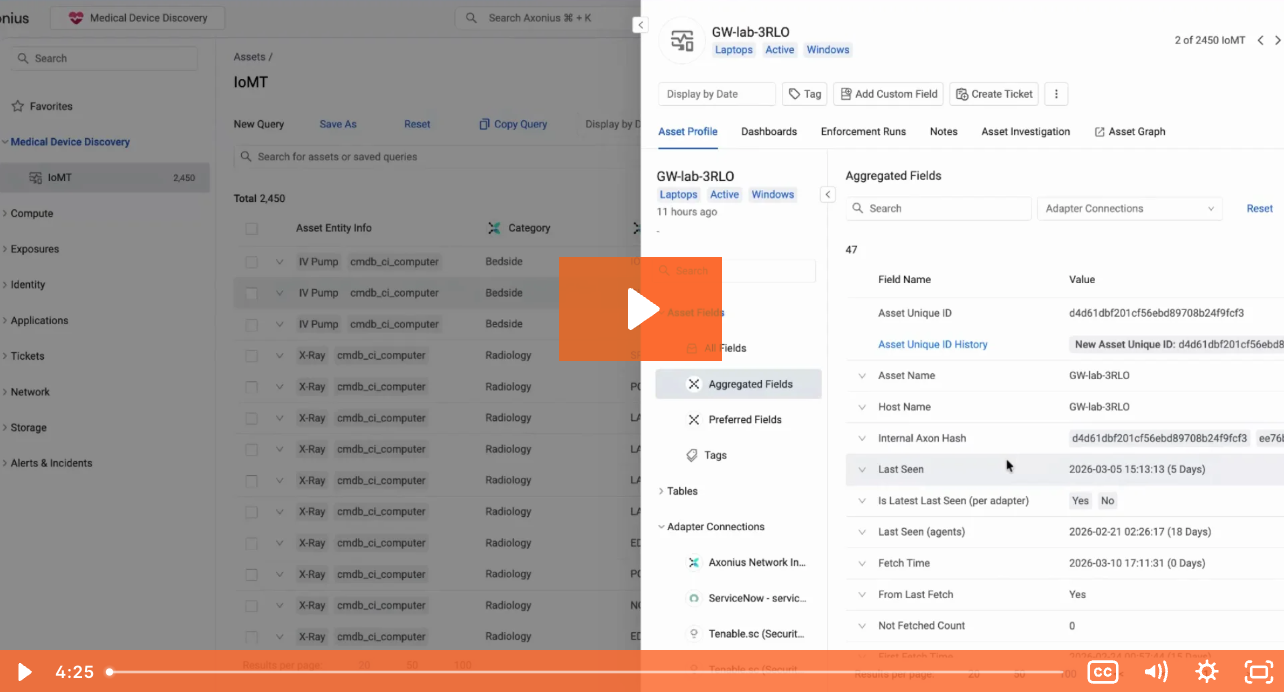Open the Asset Graph tab

(x=1130, y=132)
